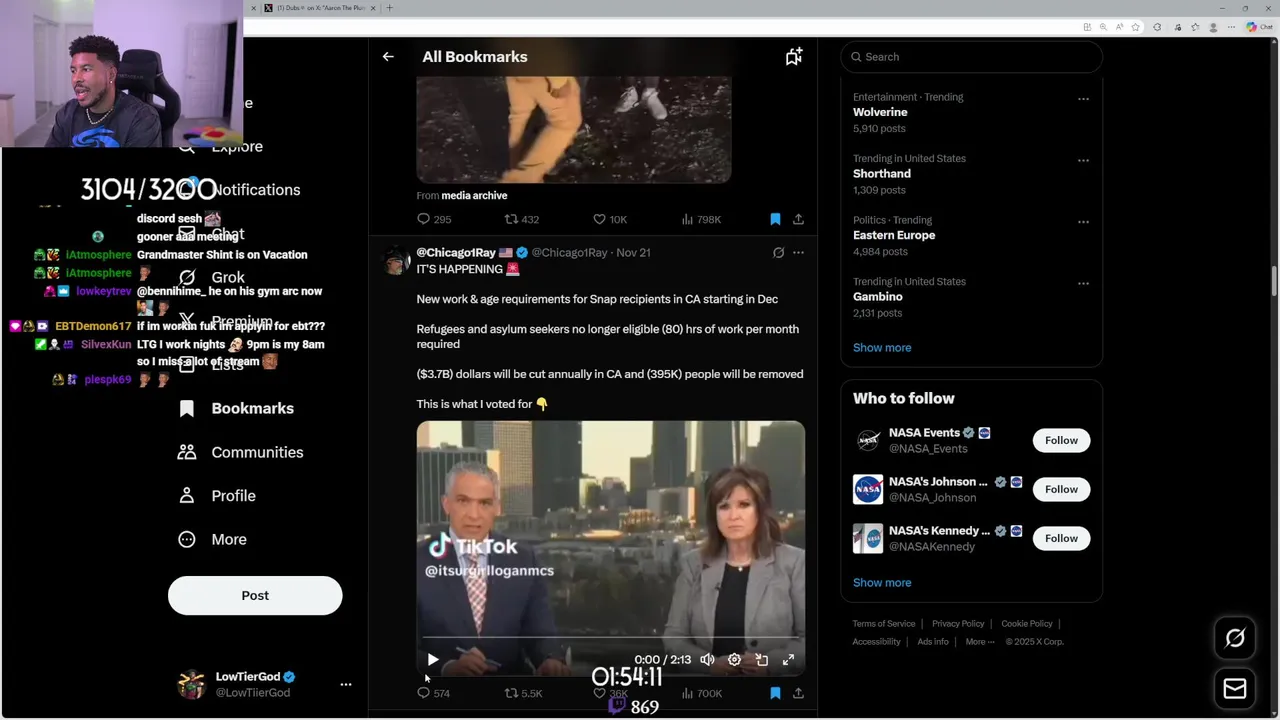Share the media archive tweet
The width and height of the screenshot is (1280, 720).
tap(798, 219)
